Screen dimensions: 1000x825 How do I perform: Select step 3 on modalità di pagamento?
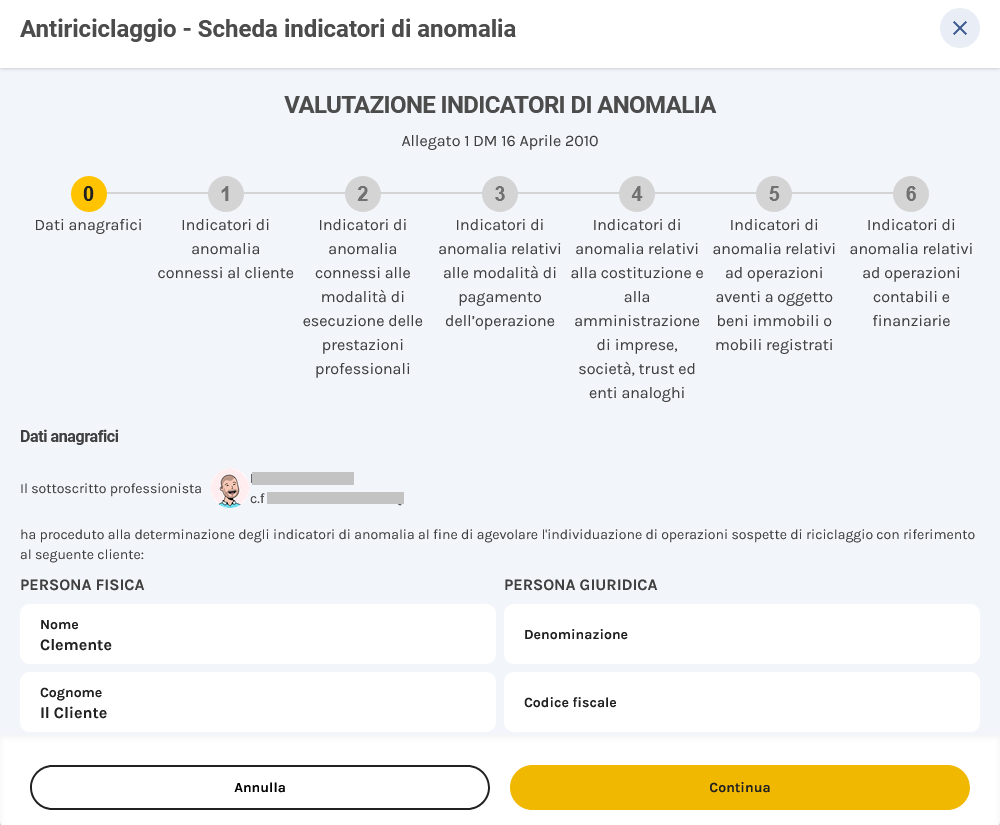pos(498,195)
